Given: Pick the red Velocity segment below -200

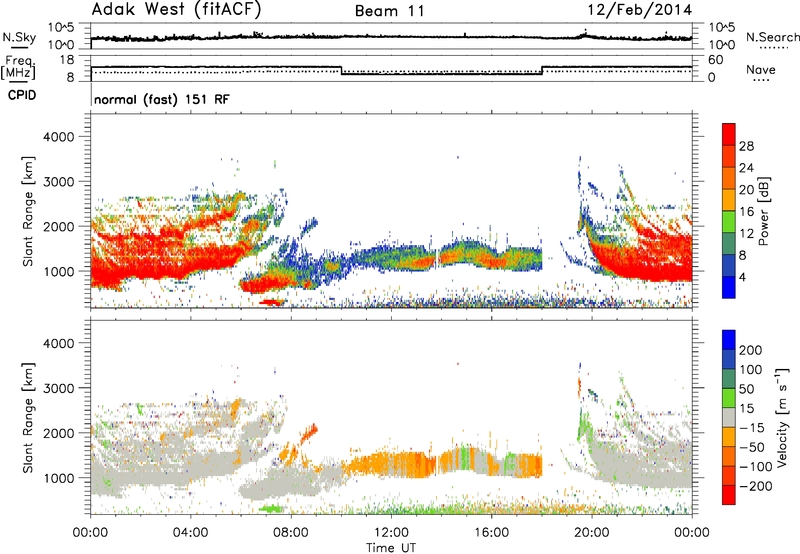Looking at the screenshot, I should pyautogui.click(x=729, y=495).
